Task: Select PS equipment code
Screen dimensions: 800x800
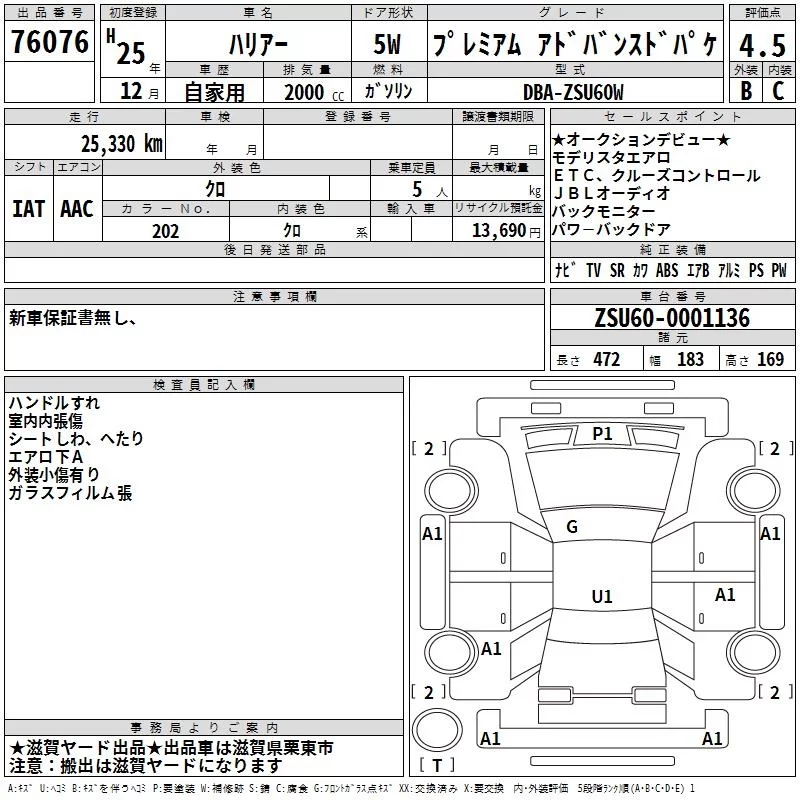Action: coord(756,270)
